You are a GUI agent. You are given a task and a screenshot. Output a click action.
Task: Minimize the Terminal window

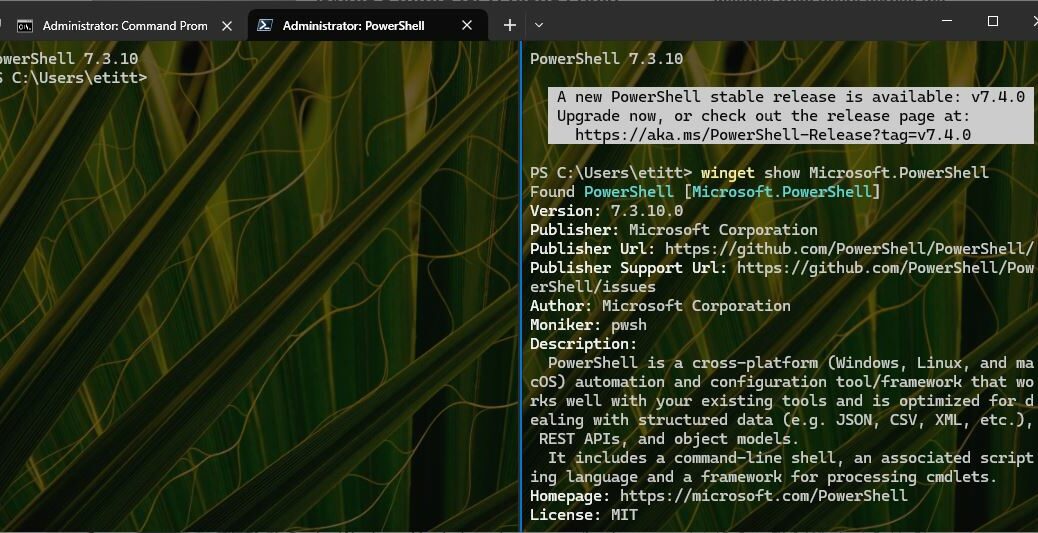(x=947, y=21)
